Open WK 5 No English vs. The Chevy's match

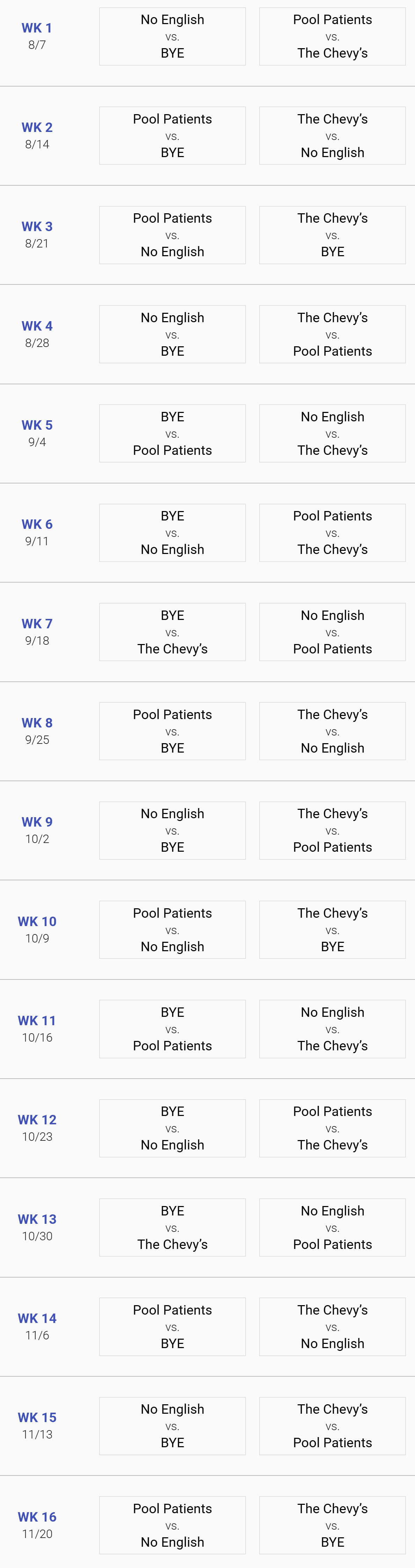[332, 434]
